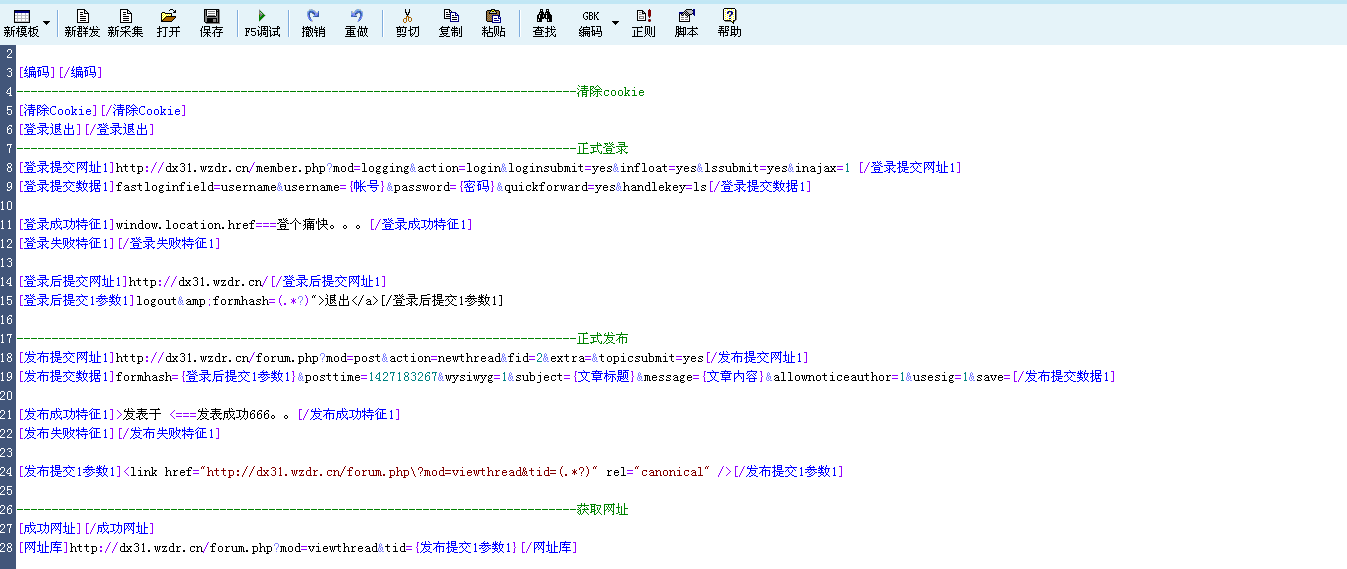The width and height of the screenshot is (1347, 569).
Task: Click the [/发布提交数据1] closing tag
Action: tap(1063, 377)
